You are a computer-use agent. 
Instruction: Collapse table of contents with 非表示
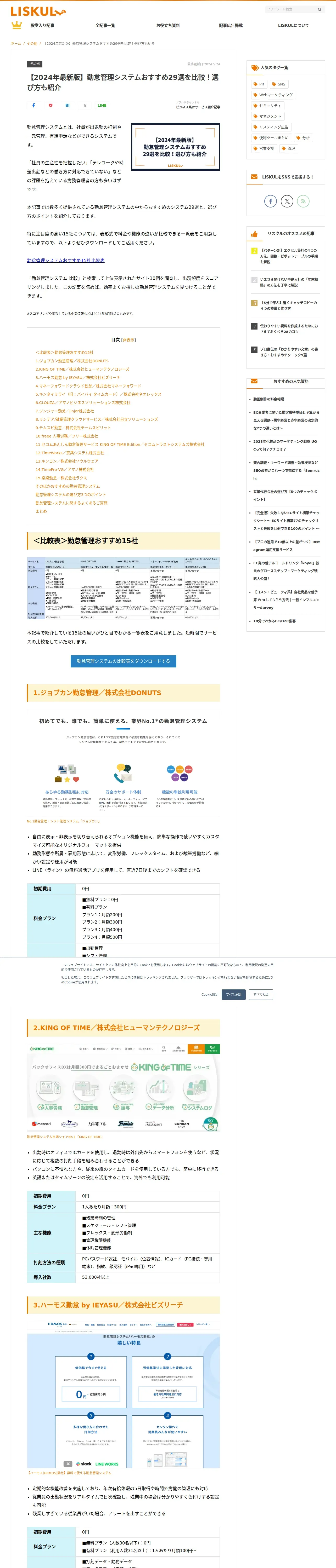coord(129,340)
